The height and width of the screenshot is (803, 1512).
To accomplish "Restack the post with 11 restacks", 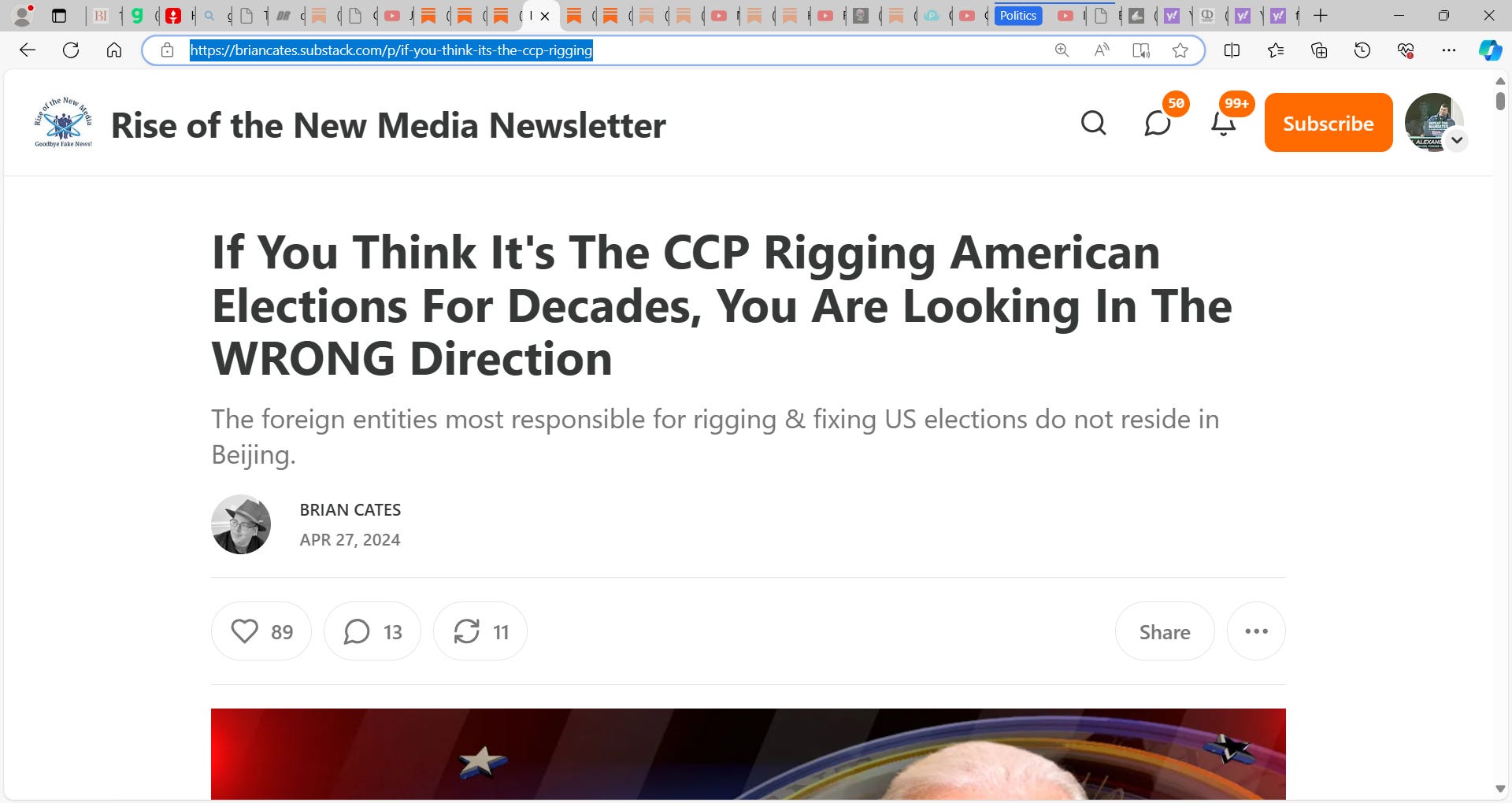I will point(480,631).
